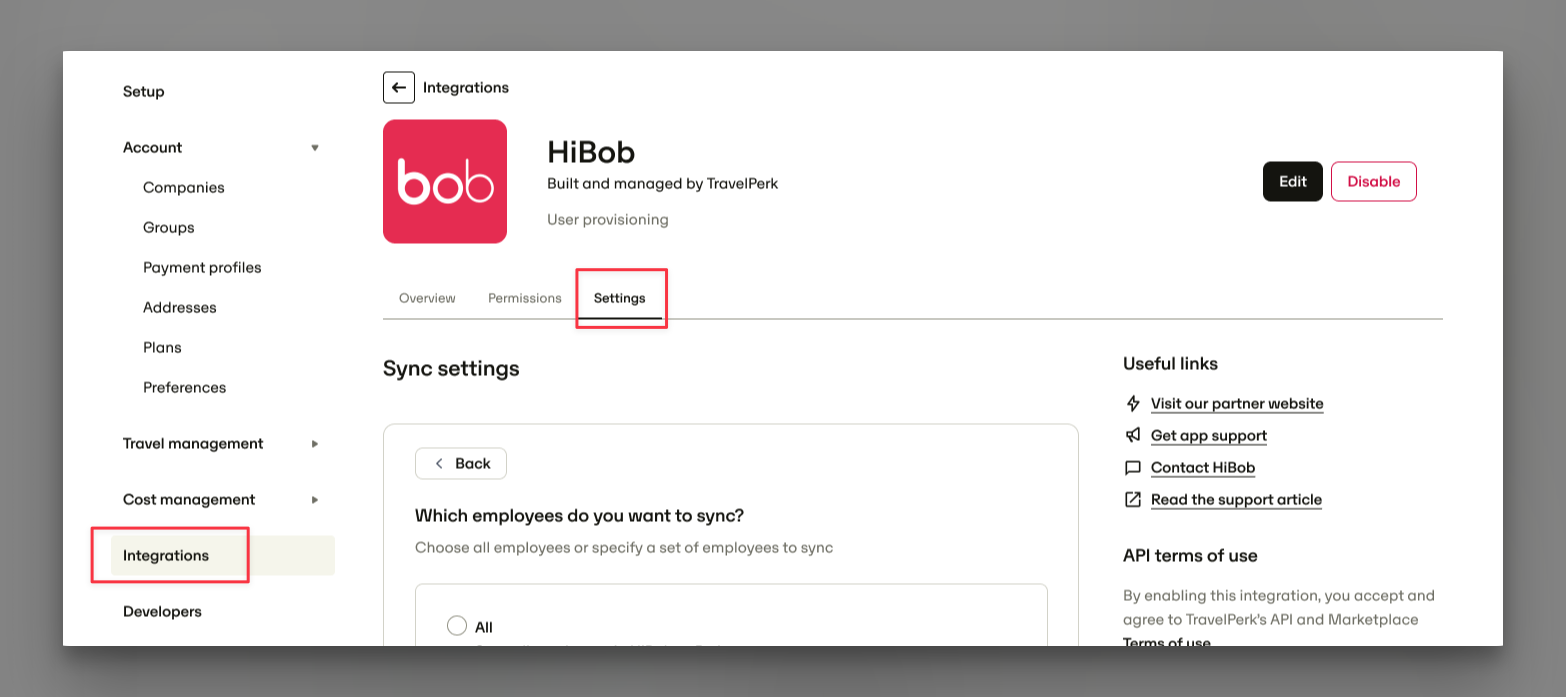This screenshot has height=697, width=1566.
Task: Click the chat bubble icon by Contact HiBob
Action: coord(1133,468)
